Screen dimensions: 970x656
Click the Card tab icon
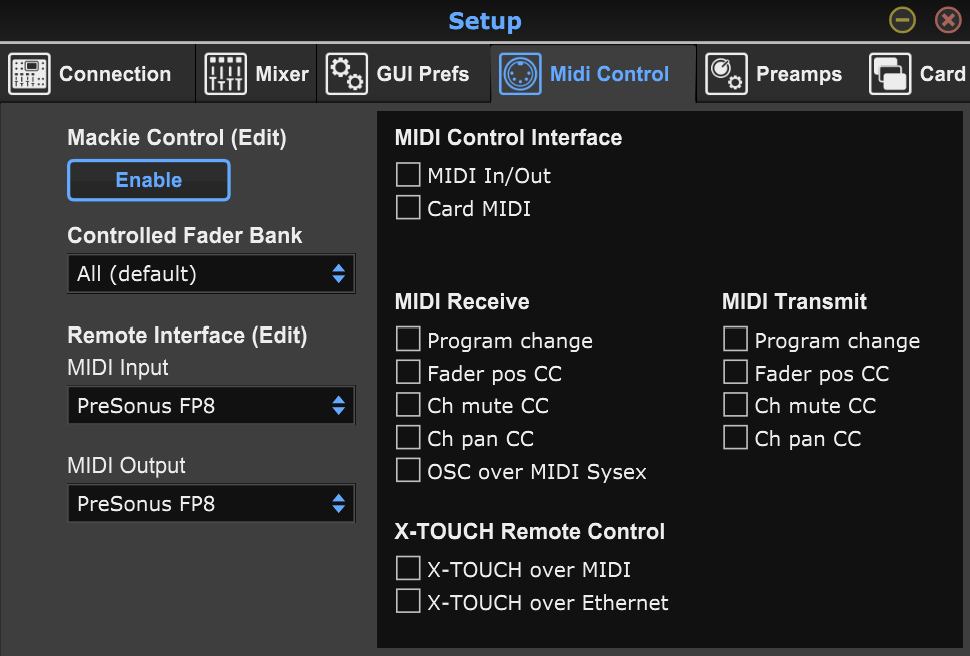pyautogui.click(x=890, y=74)
